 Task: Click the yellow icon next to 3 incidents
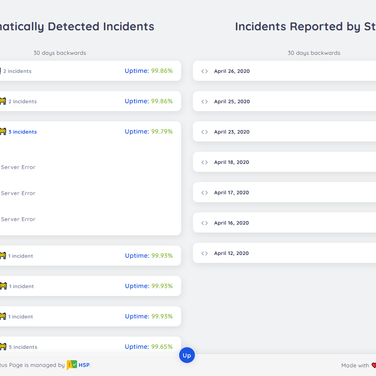click(3, 131)
